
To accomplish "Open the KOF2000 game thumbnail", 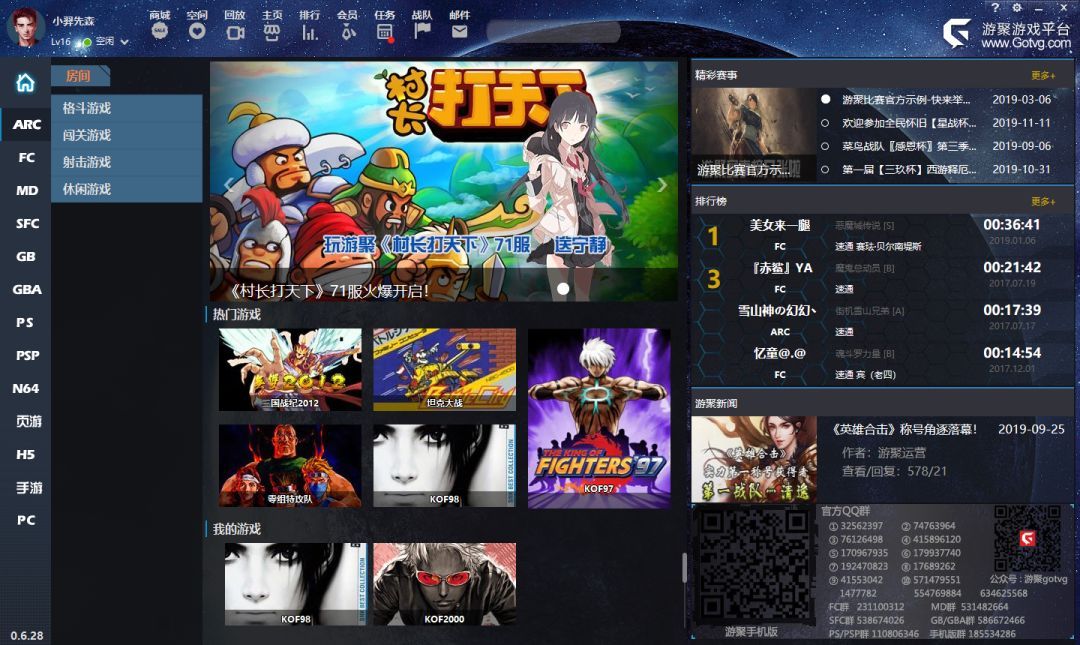I will tap(444, 584).
